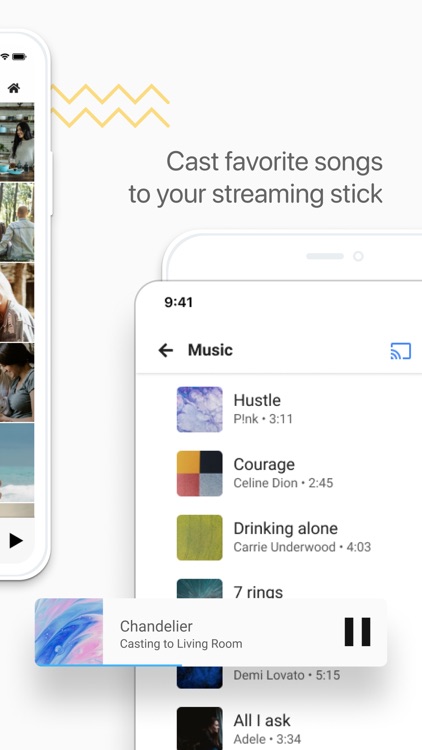This screenshot has width=422, height=750.
Task: Tap 'Demi Lovato • 5:15' subtitle
Action: point(287,675)
